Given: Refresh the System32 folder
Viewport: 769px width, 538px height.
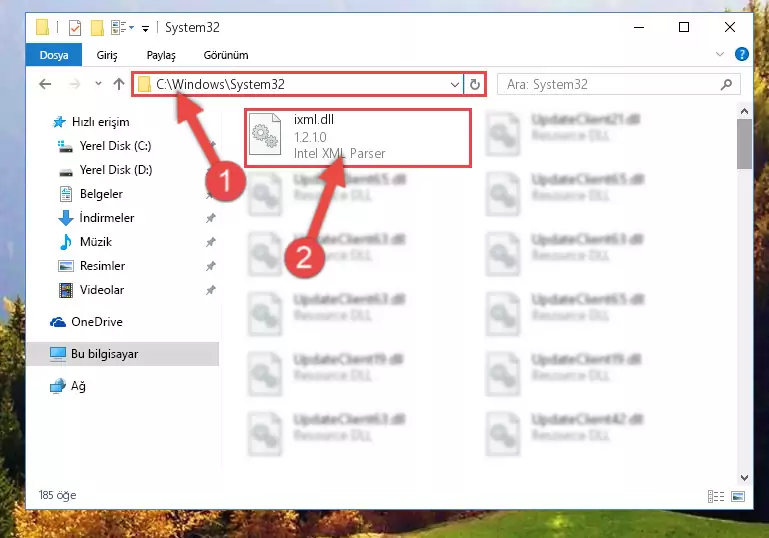Looking at the screenshot, I should click(474, 84).
